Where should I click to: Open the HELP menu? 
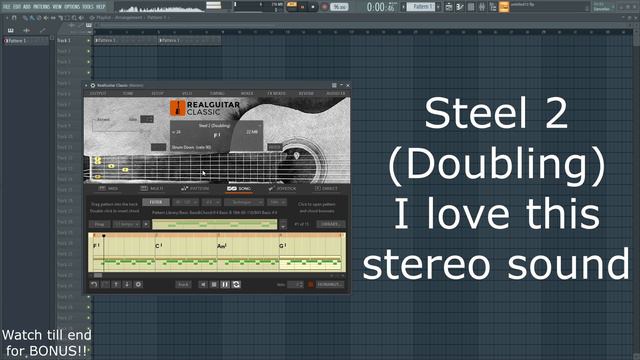point(100,7)
